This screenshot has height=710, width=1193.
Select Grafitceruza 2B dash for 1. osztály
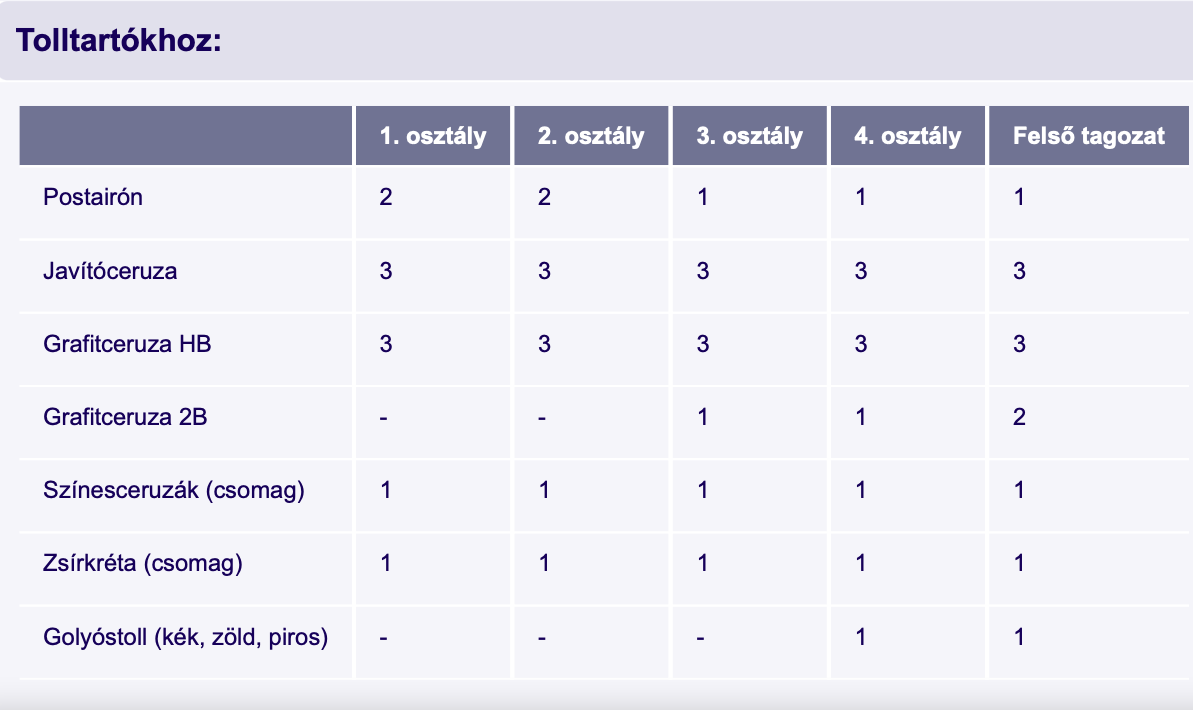click(383, 417)
